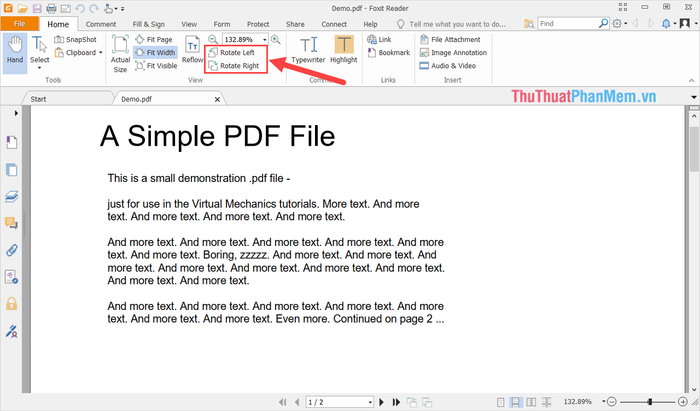Open the Comments panel in sidebar

[x=12, y=223]
